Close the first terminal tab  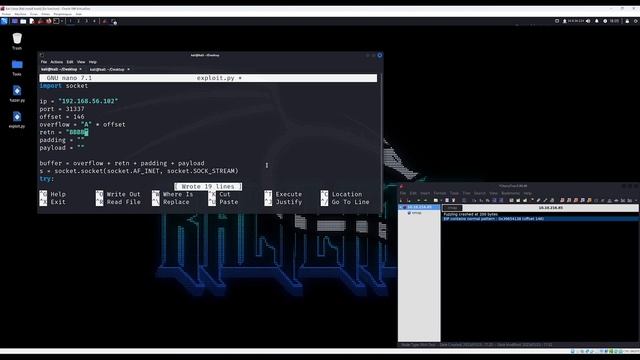[x=80, y=69]
